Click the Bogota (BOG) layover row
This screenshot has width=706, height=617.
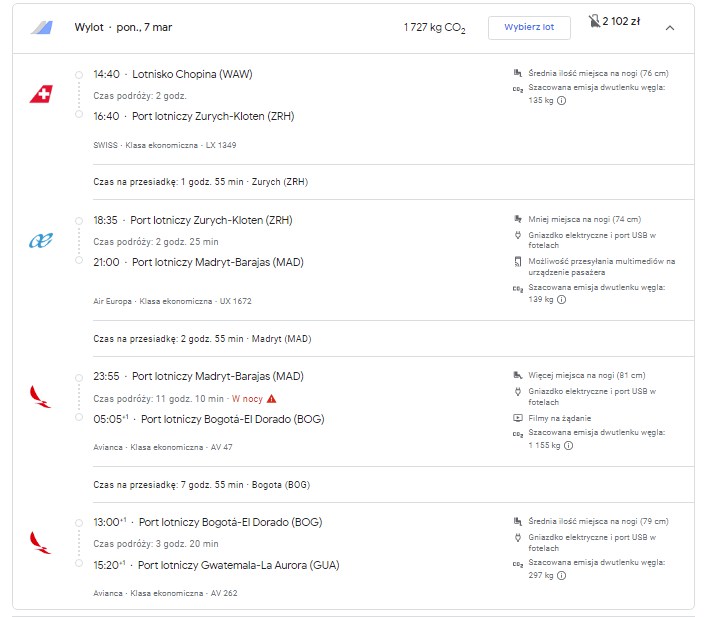(x=393, y=485)
